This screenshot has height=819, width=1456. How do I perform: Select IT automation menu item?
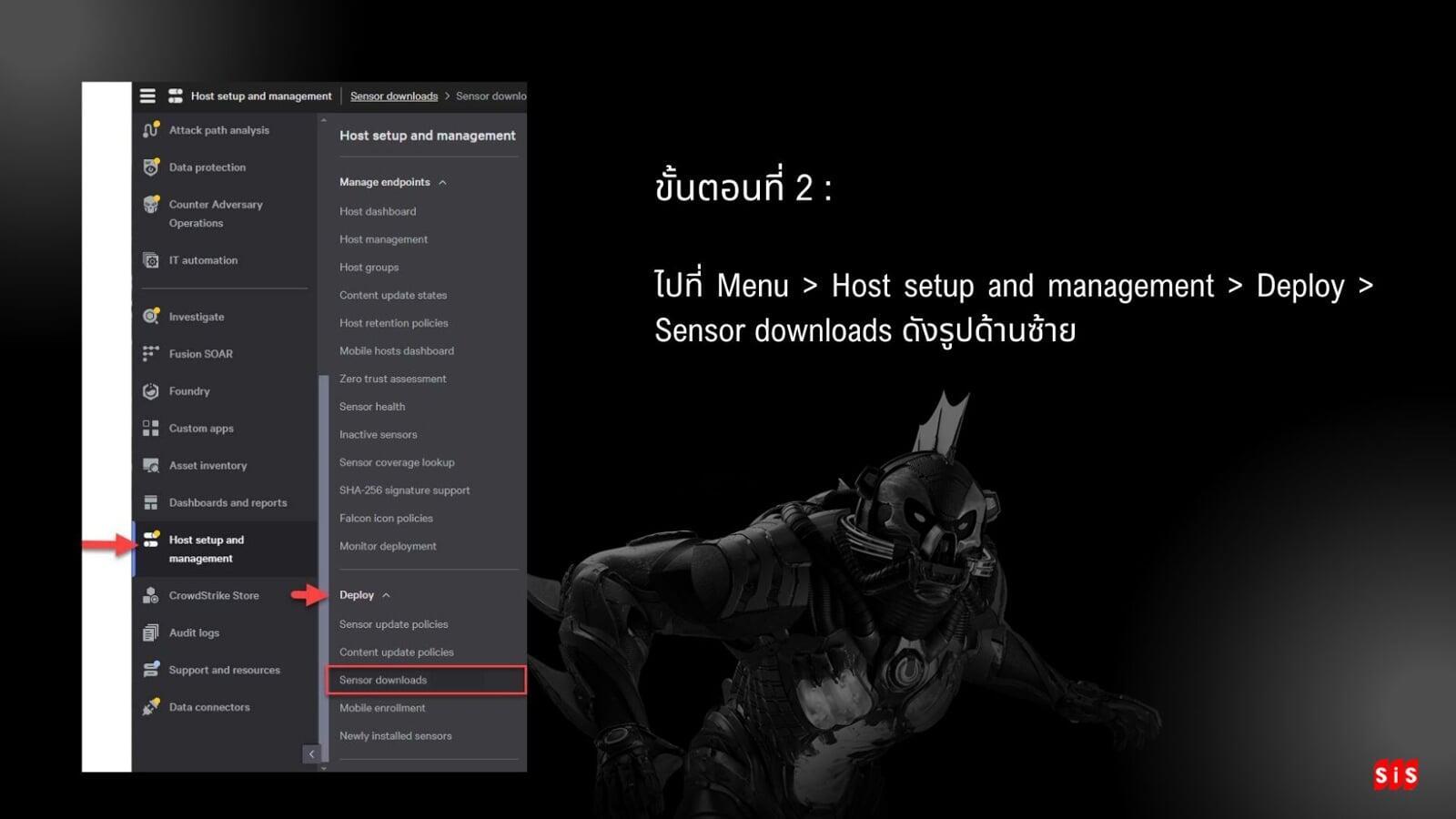point(203,260)
